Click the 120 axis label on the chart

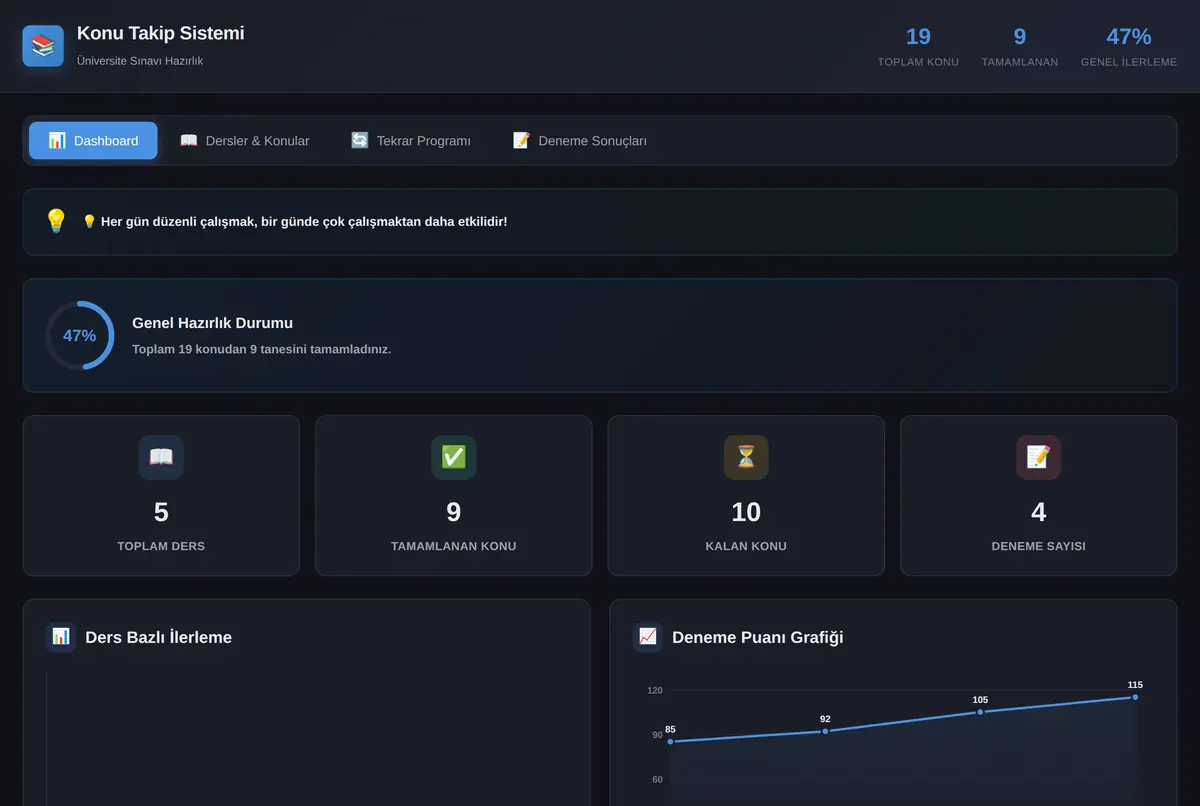click(655, 690)
